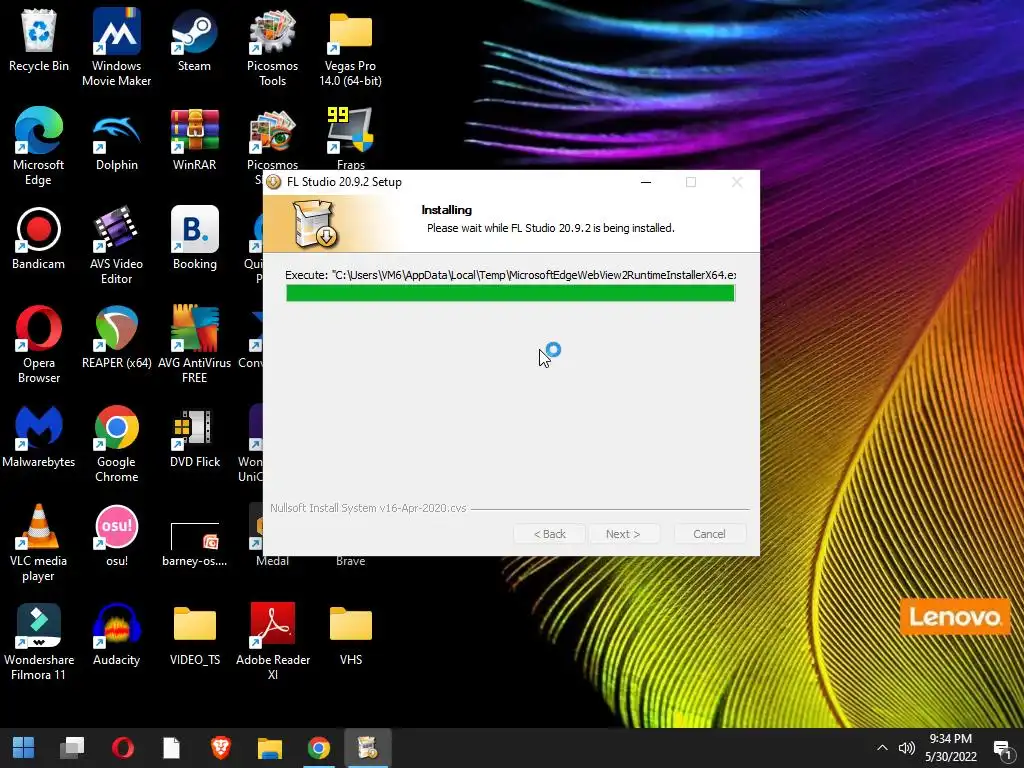The image size is (1024, 768).
Task: Open Task View on the taskbar
Action: (72, 748)
